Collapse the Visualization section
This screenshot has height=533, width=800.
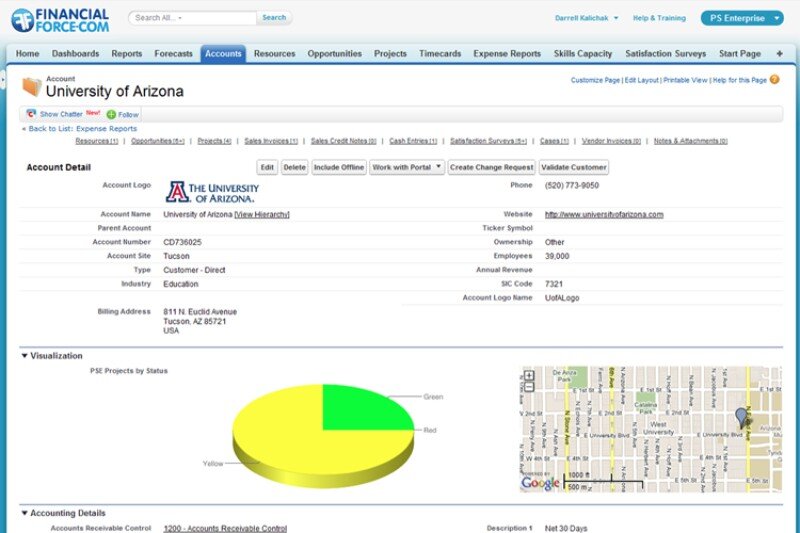[24, 355]
